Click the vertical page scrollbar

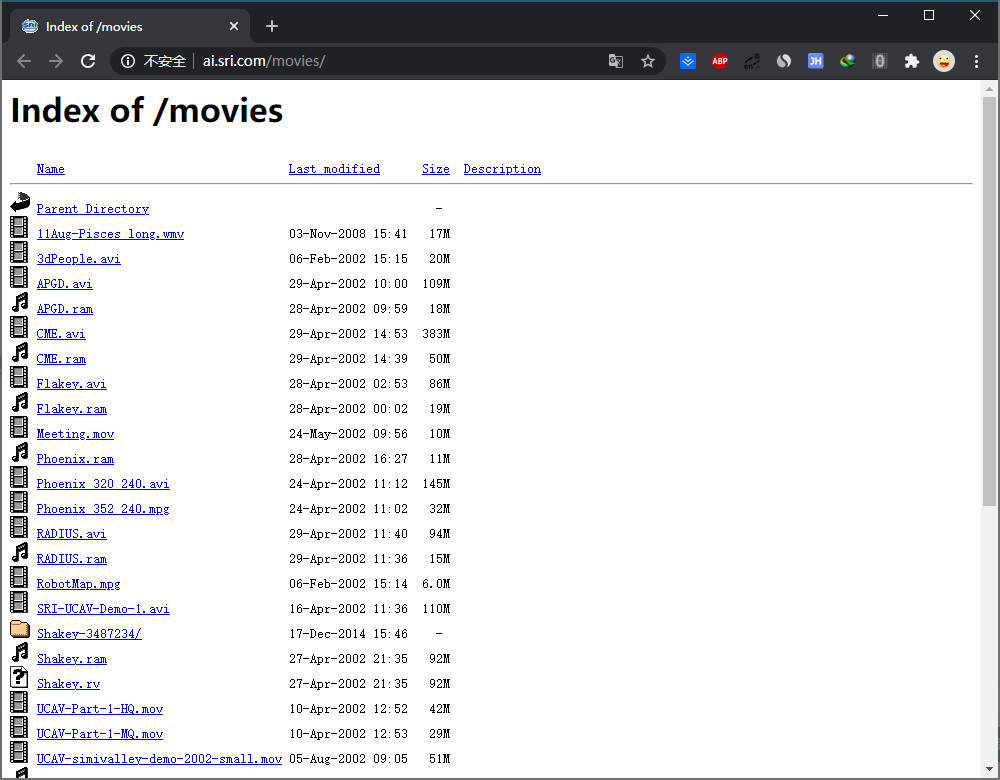tap(989, 300)
